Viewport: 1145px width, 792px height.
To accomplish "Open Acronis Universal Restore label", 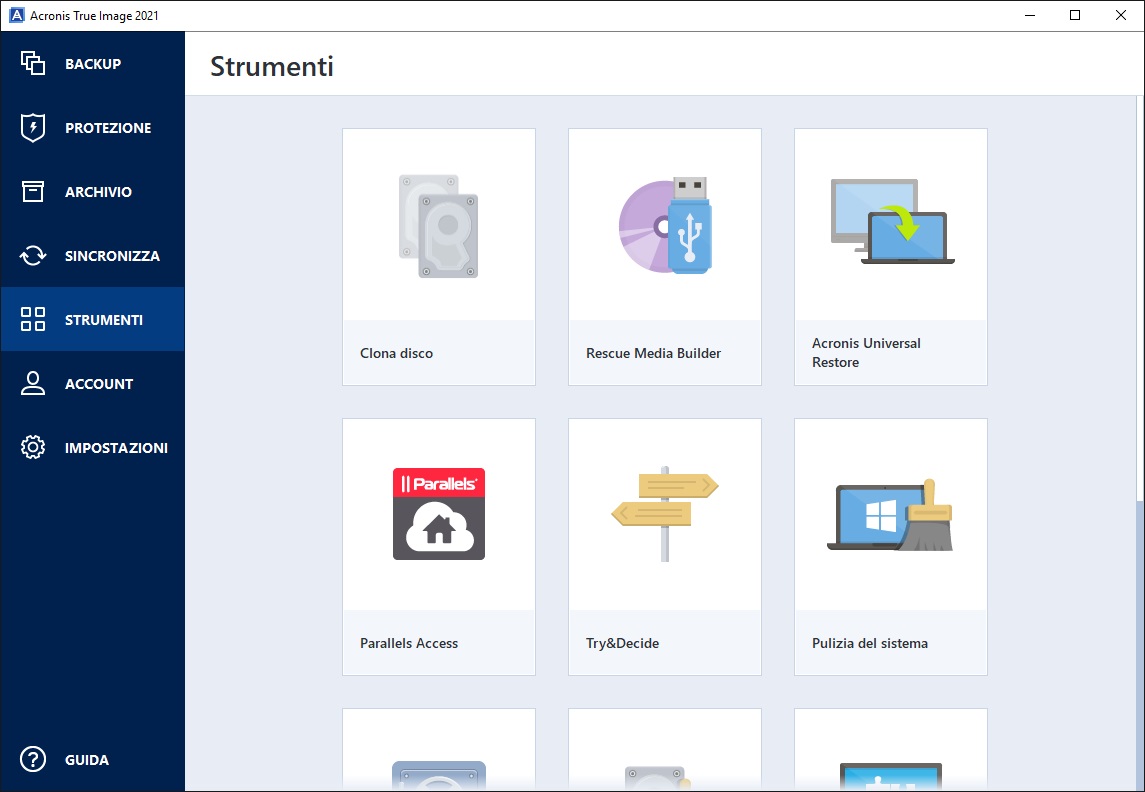I will click(x=866, y=353).
